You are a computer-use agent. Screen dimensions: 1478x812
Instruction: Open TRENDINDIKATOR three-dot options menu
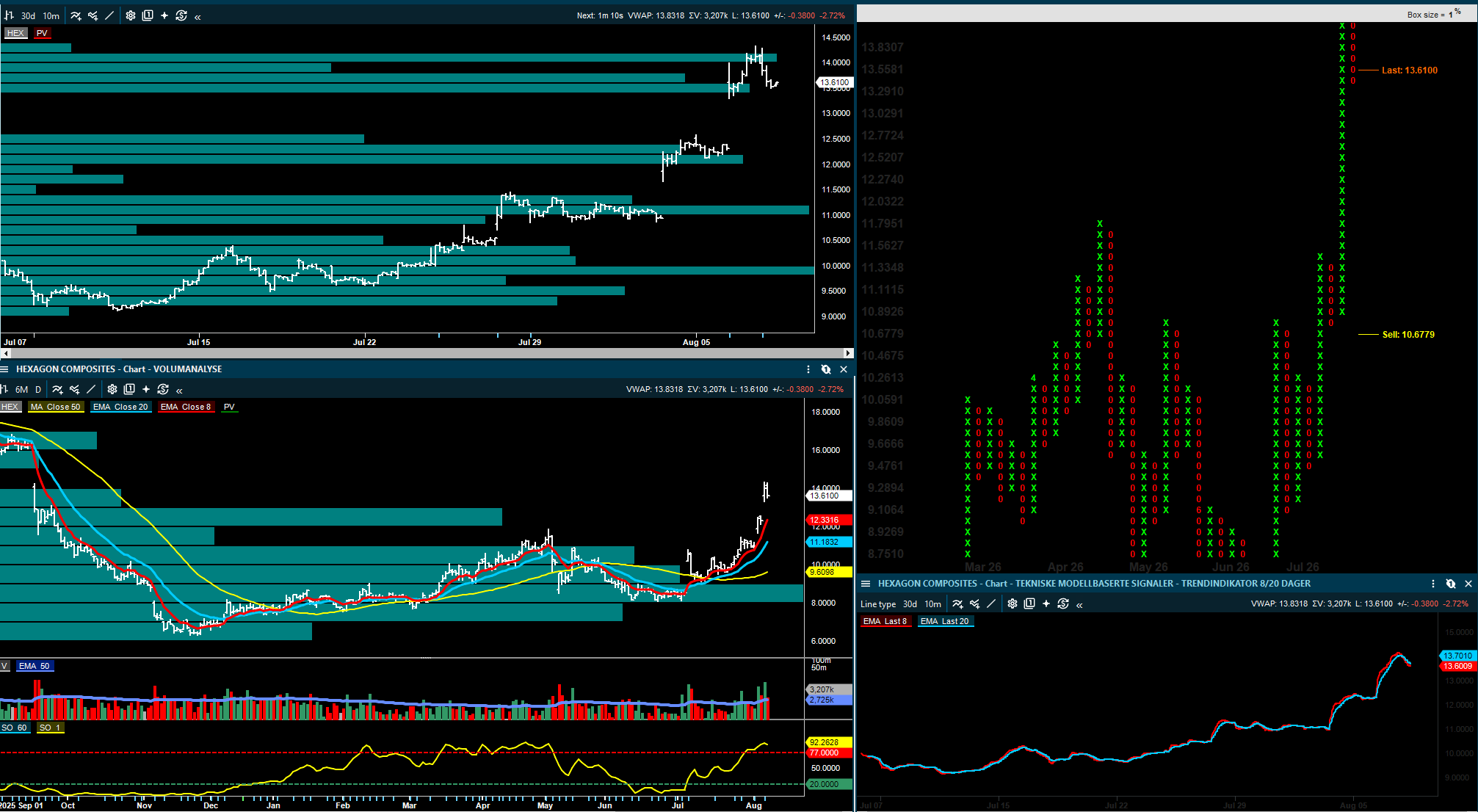1433,584
